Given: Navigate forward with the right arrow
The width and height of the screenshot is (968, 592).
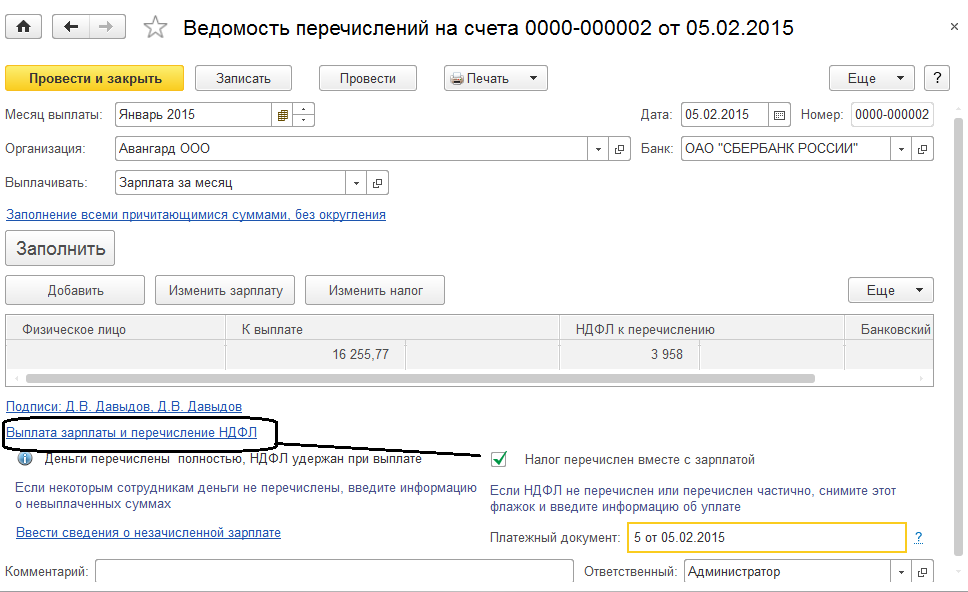Looking at the screenshot, I should pyautogui.click(x=107, y=27).
